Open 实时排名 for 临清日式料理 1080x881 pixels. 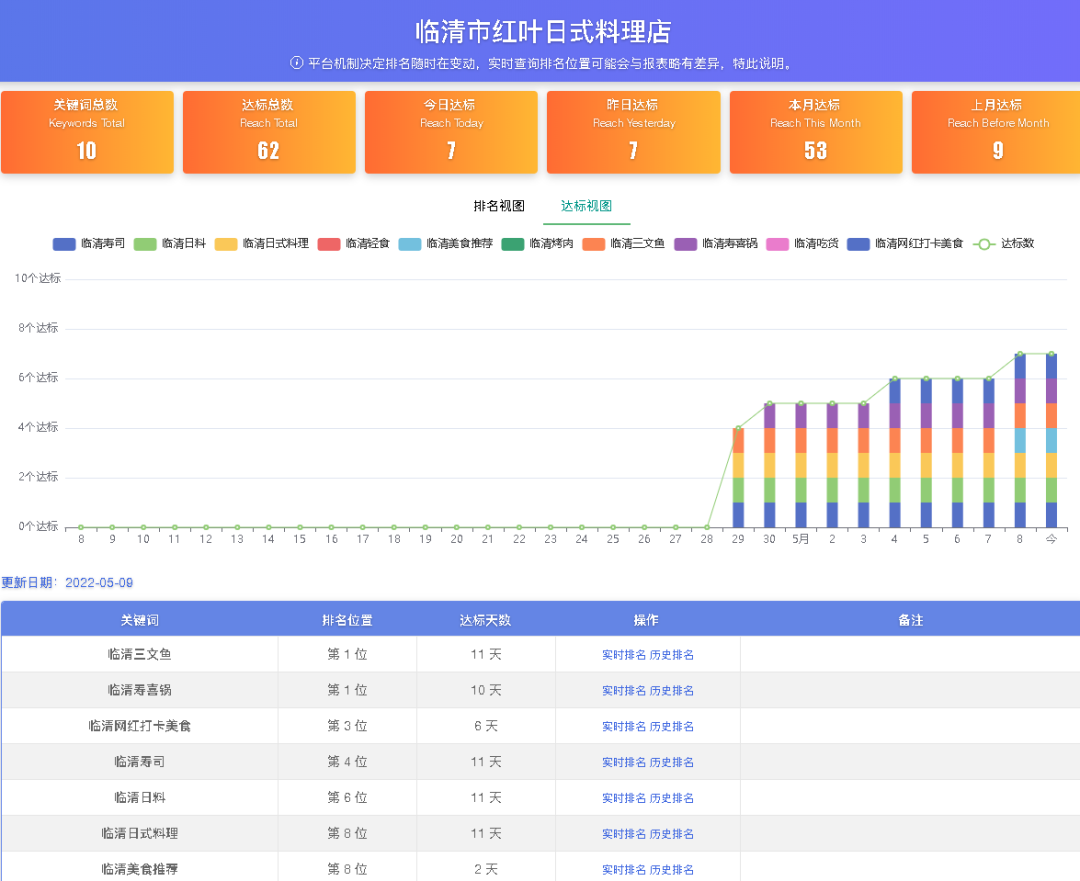coord(624,834)
